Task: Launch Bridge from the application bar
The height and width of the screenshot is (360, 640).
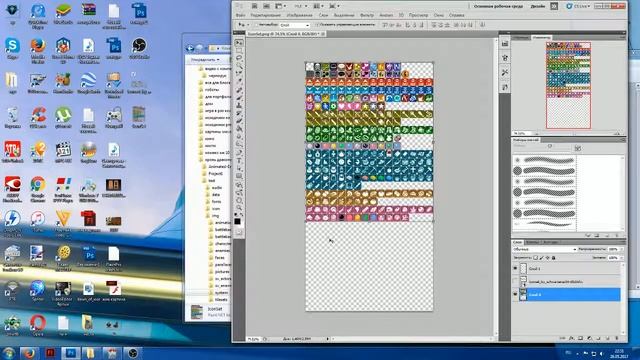Action: (254, 6)
